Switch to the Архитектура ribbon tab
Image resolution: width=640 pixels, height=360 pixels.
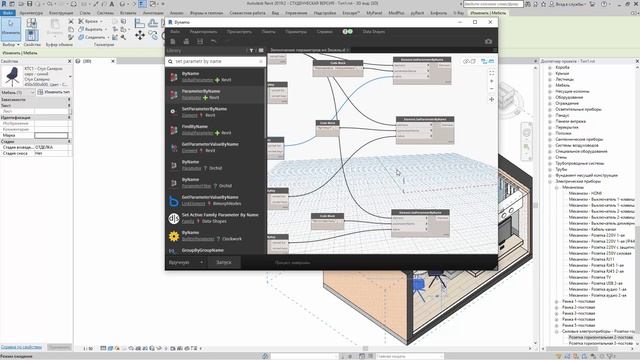(x=31, y=13)
